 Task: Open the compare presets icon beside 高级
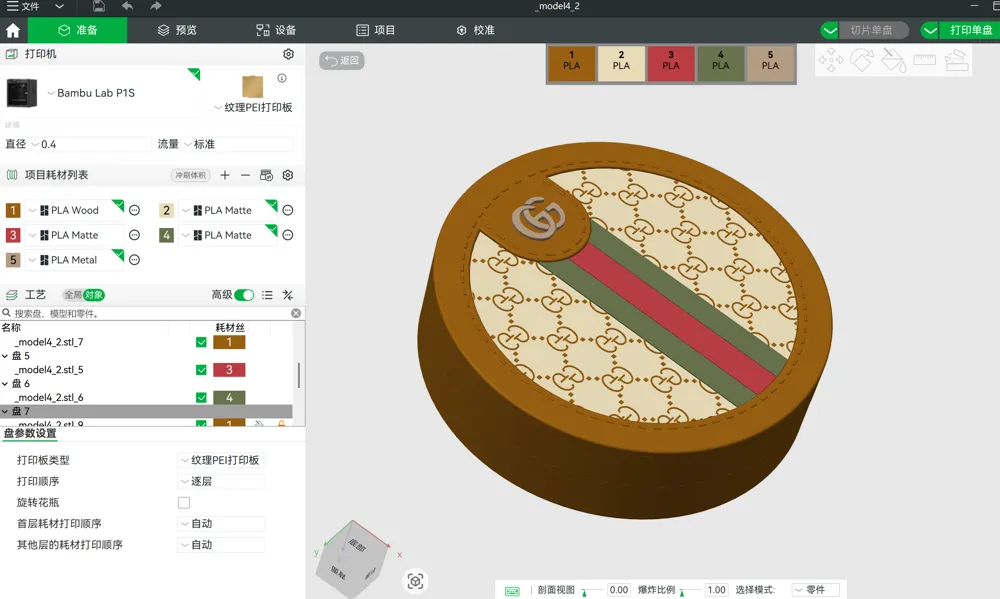tap(288, 295)
